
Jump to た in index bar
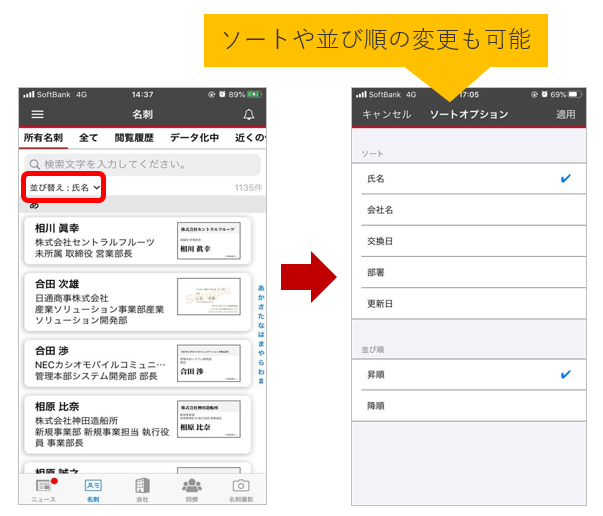pyautogui.click(x=261, y=316)
